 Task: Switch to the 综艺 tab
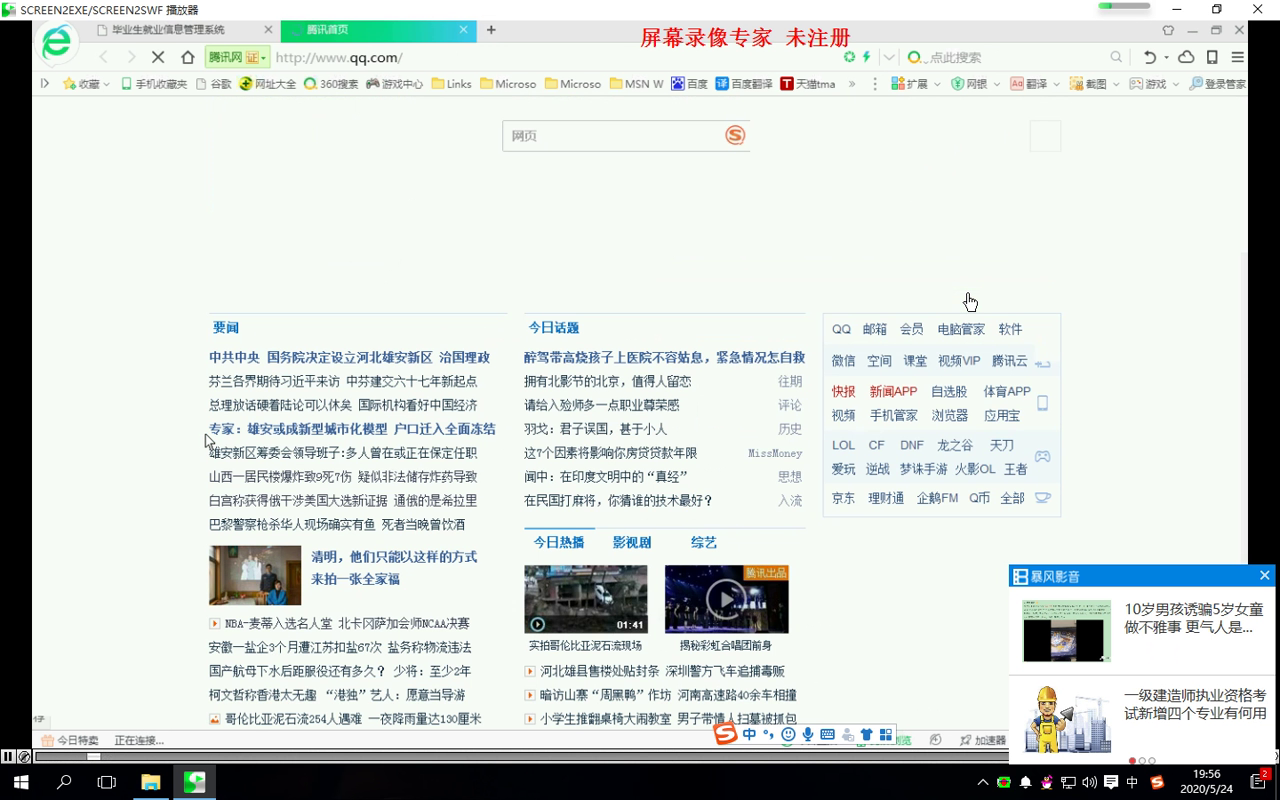tap(704, 542)
